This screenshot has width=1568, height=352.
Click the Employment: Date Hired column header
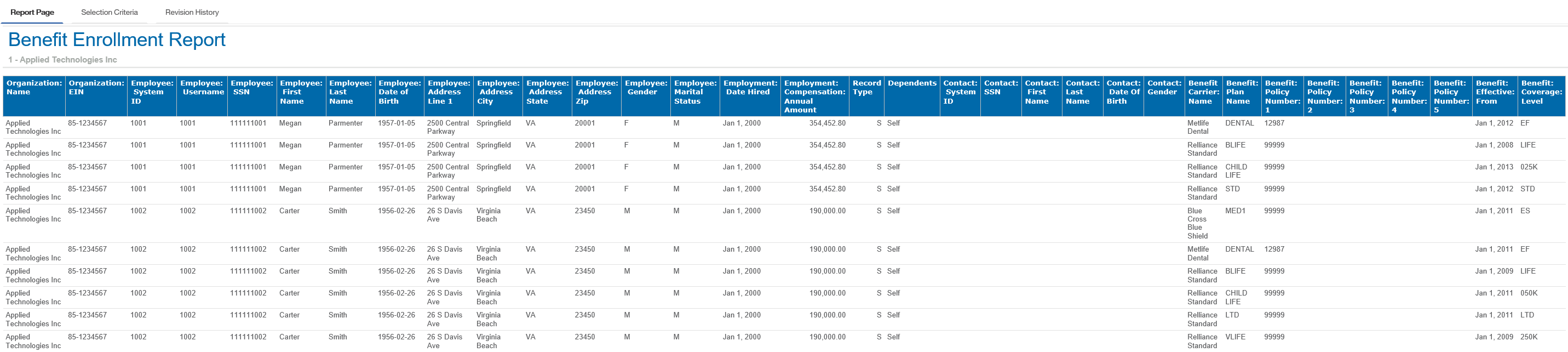click(750, 88)
